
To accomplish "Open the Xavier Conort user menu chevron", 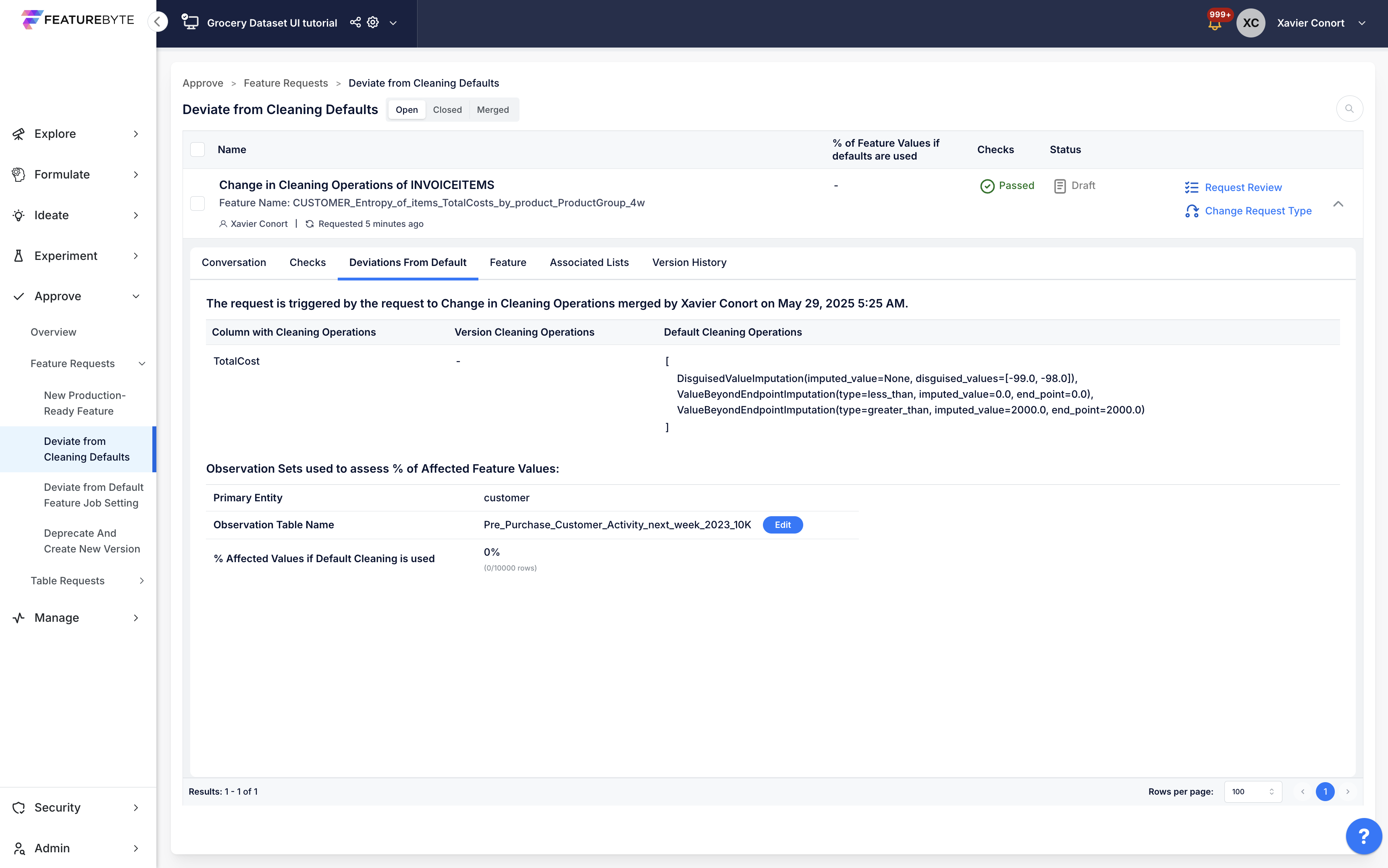I will coord(1361,23).
